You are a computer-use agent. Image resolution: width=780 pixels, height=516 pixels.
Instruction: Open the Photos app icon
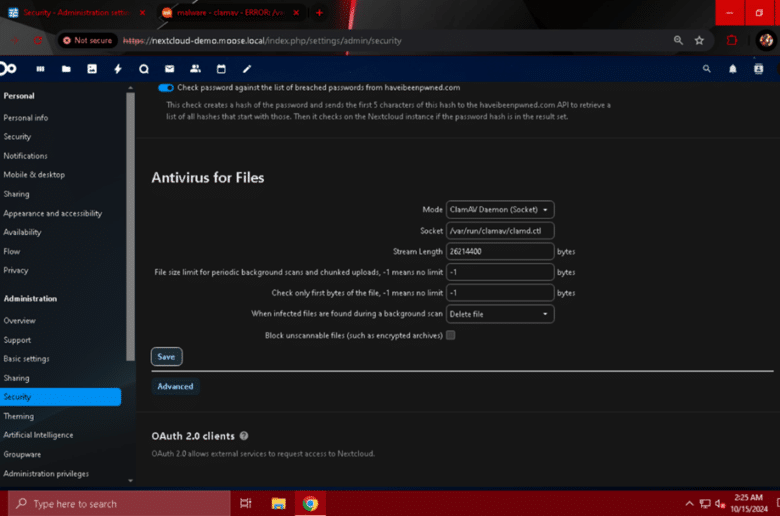point(92,69)
